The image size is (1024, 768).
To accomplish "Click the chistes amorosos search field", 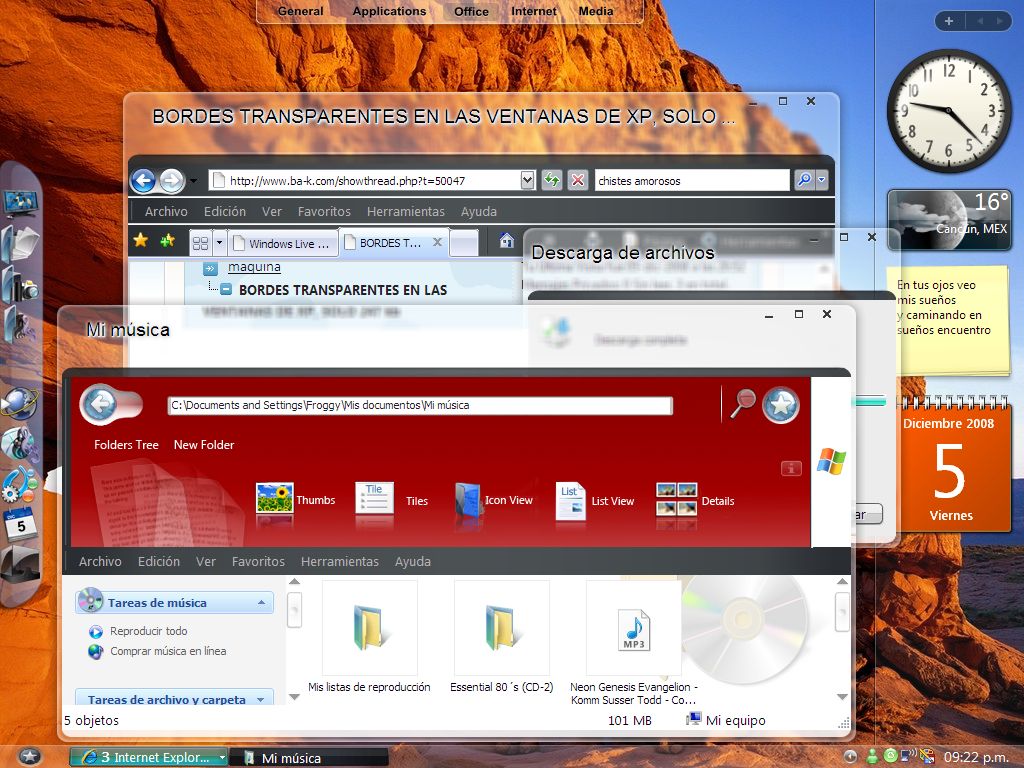I will click(692, 180).
